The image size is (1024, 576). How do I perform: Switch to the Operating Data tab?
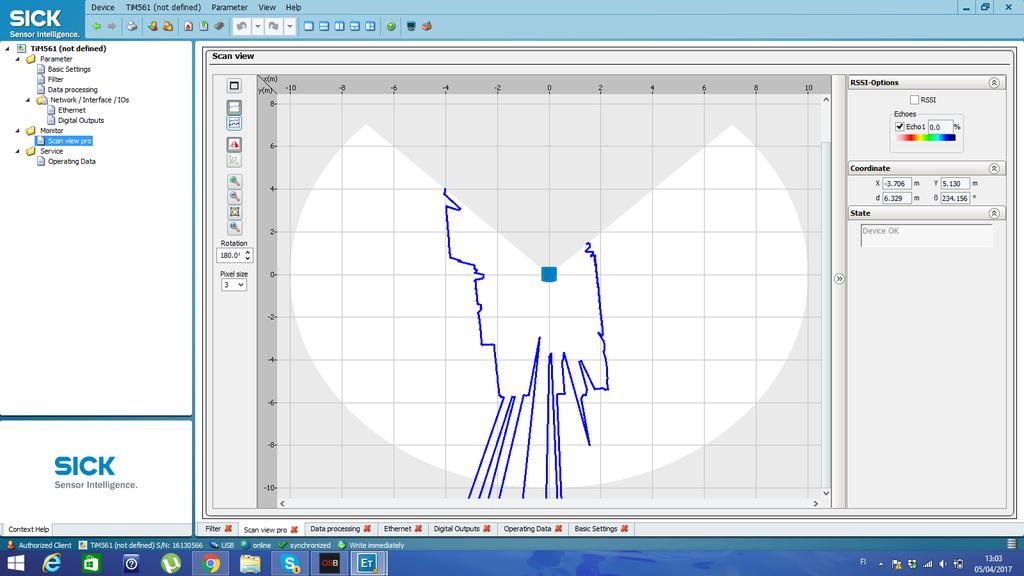pos(527,529)
